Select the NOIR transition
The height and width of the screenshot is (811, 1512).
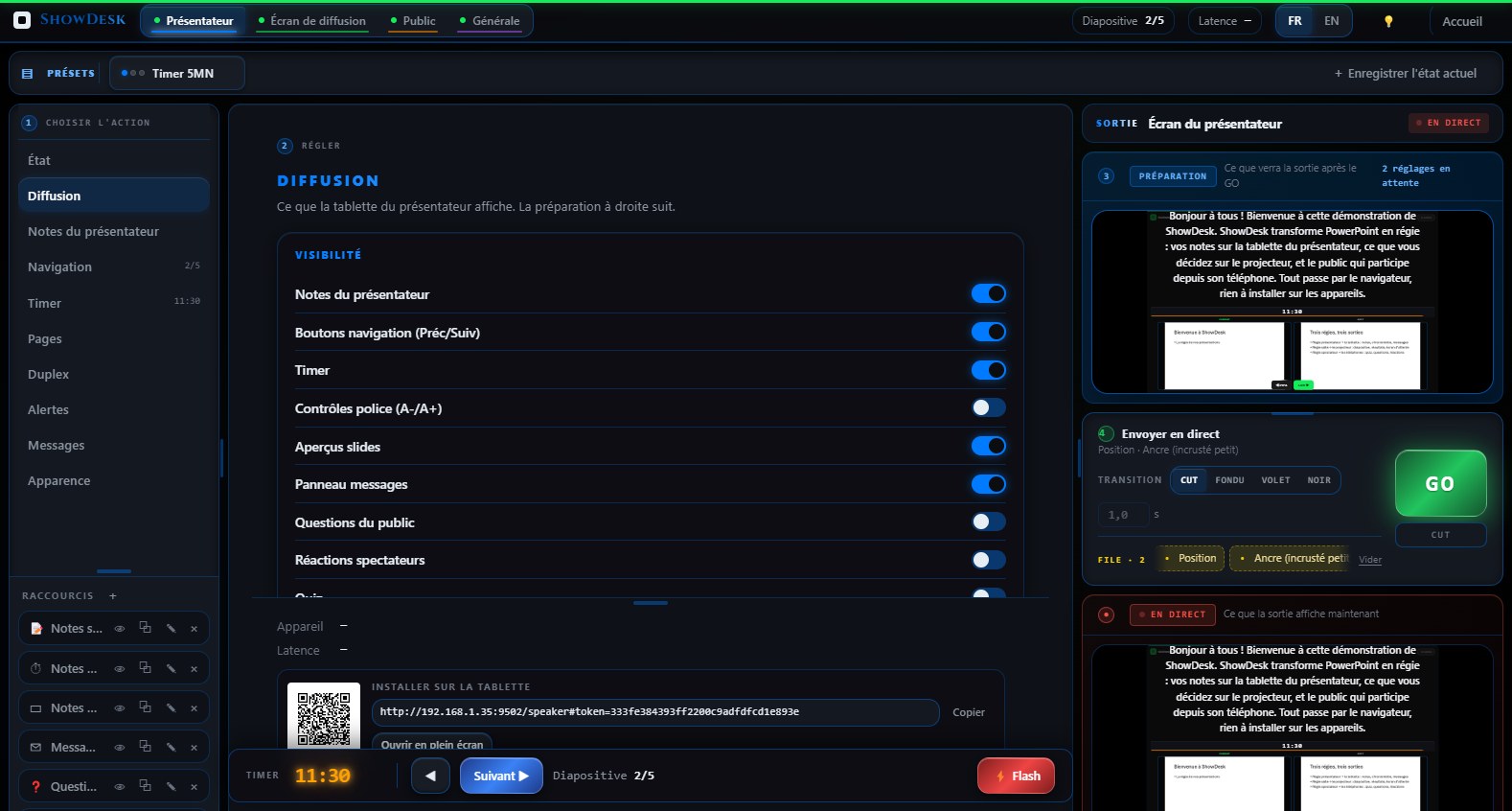click(x=1318, y=480)
